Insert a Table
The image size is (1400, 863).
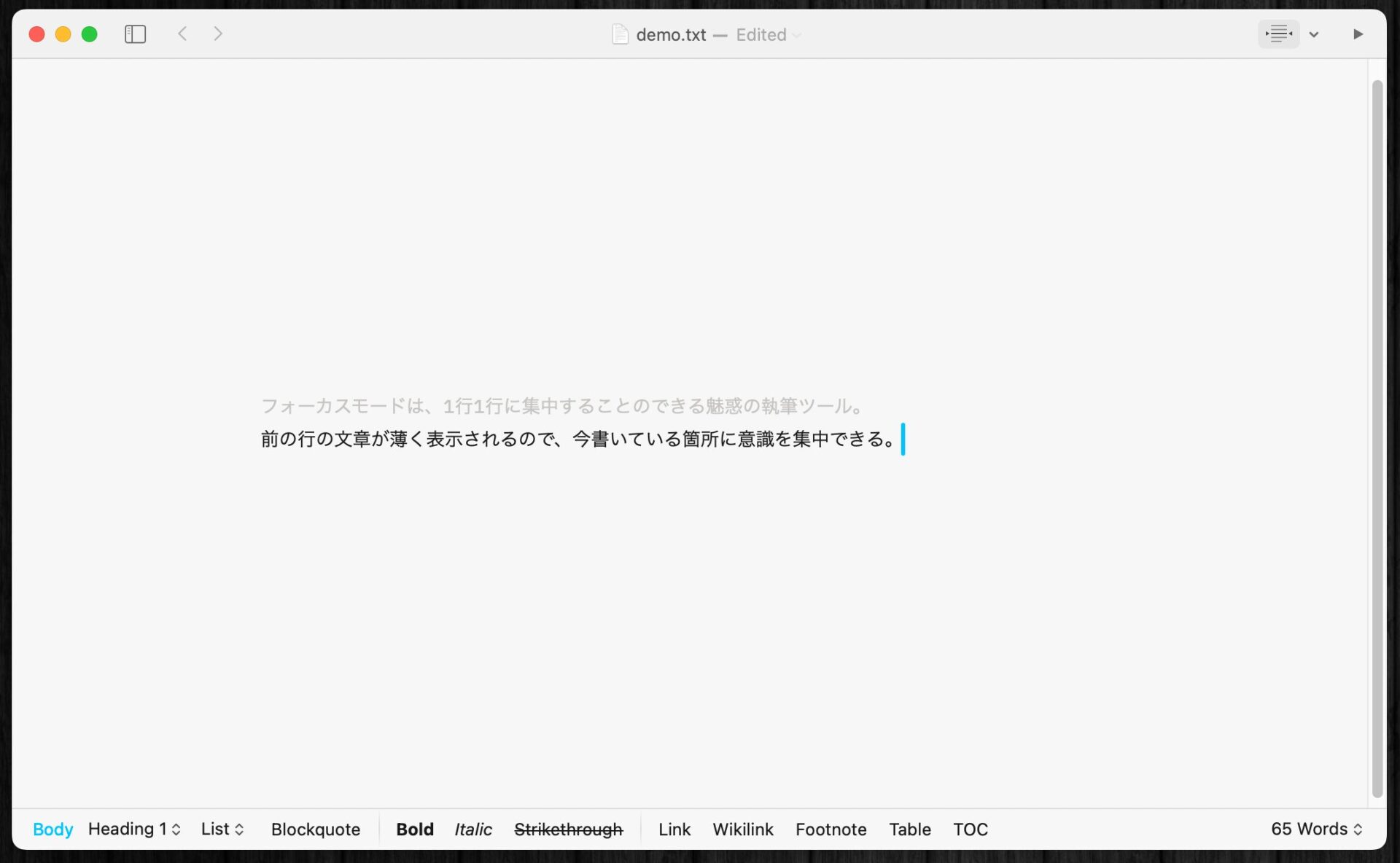[x=909, y=829]
